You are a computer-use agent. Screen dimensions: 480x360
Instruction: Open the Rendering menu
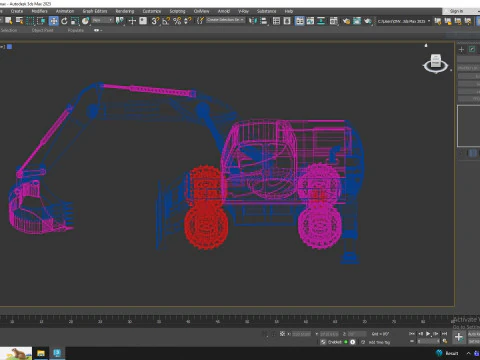coord(124,11)
